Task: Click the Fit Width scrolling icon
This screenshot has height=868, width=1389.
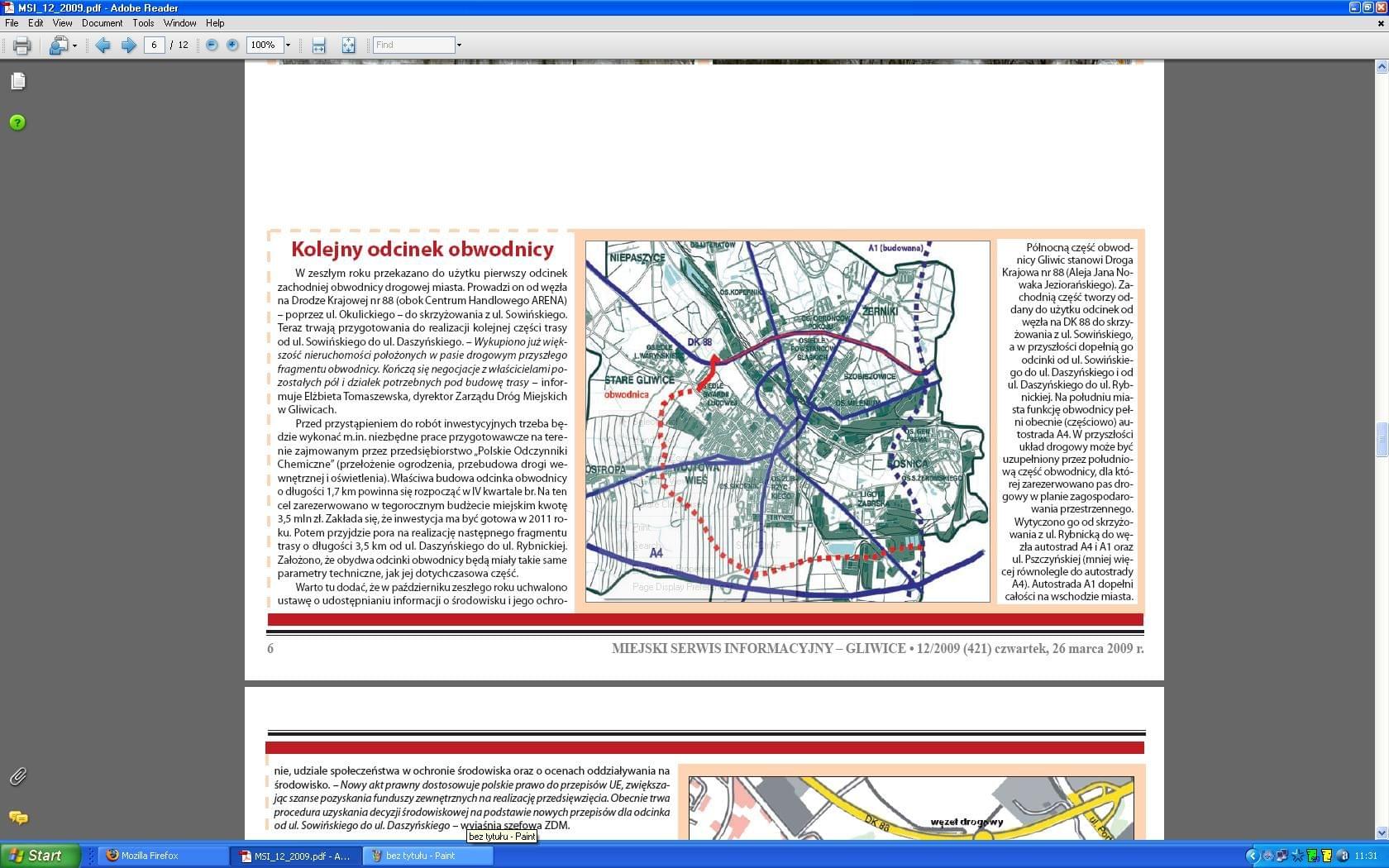Action: tap(319, 45)
